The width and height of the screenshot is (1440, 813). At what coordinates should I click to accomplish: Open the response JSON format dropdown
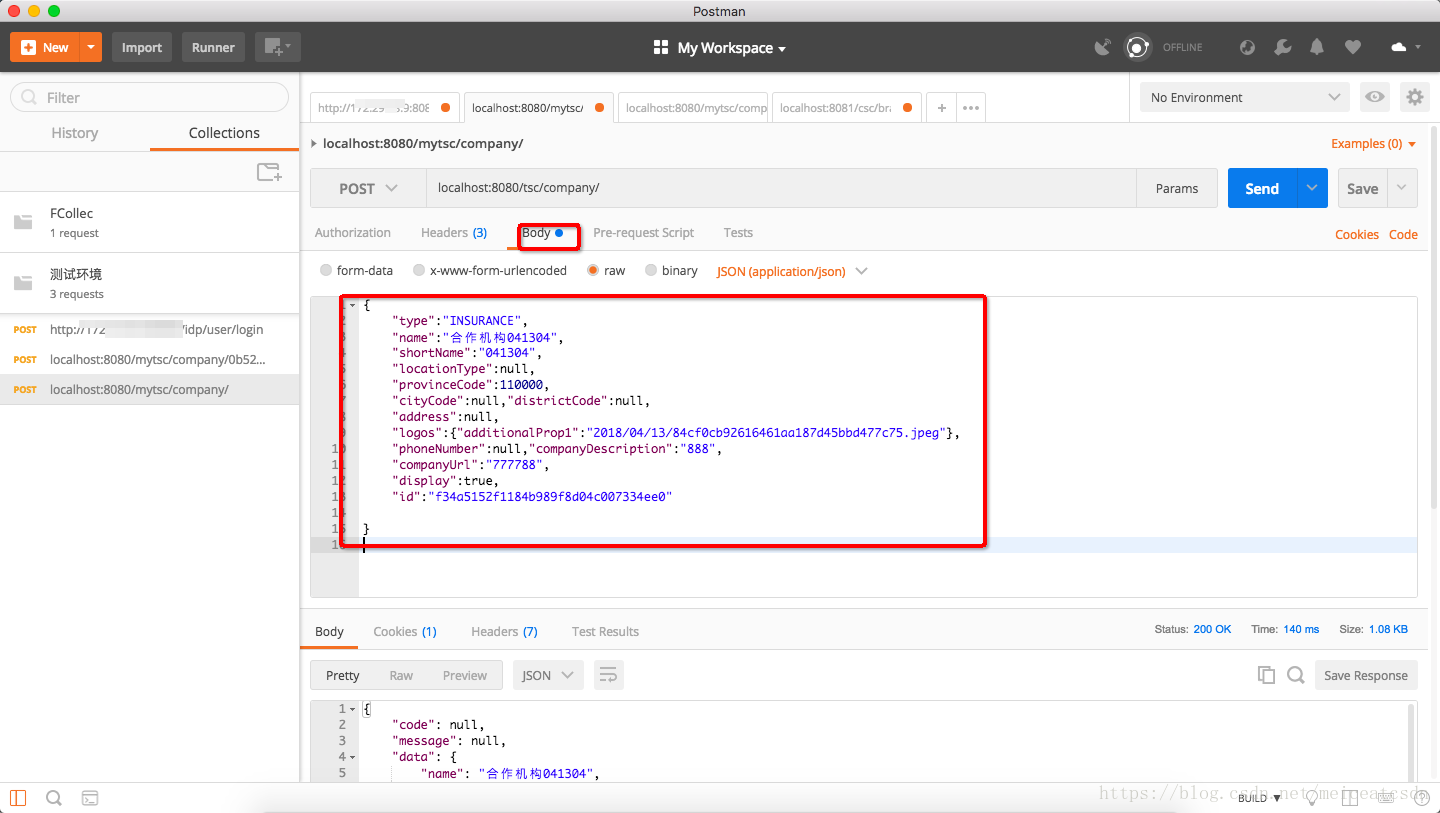[548, 676]
